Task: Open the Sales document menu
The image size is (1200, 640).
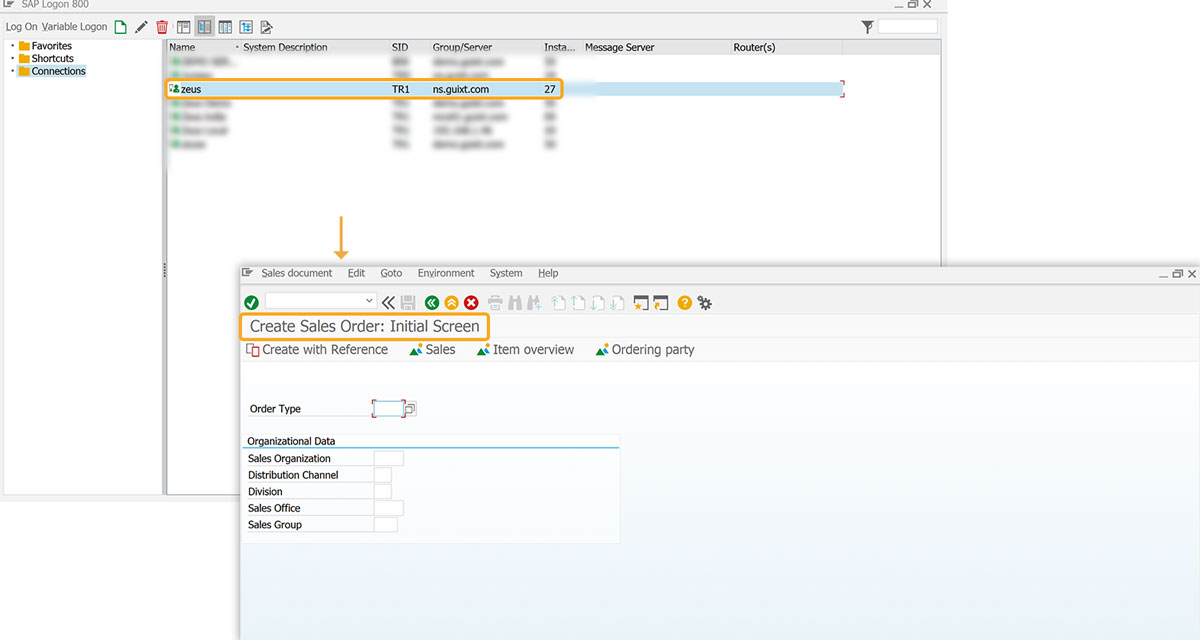Action: 297,273
